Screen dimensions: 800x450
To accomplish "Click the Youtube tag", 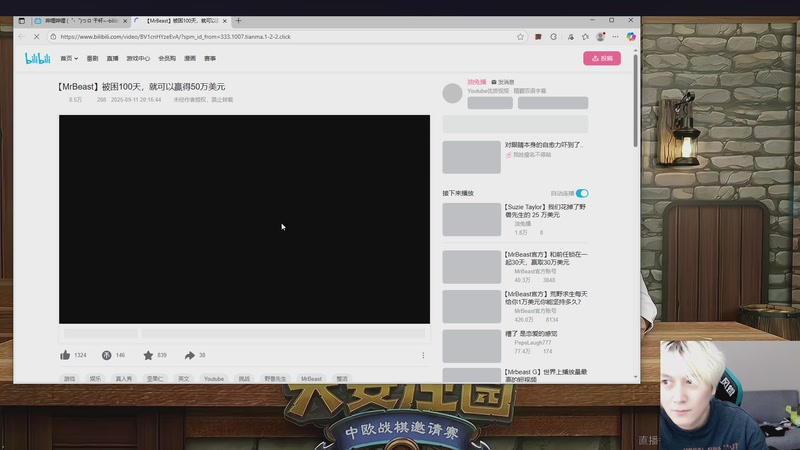I will tap(214, 379).
